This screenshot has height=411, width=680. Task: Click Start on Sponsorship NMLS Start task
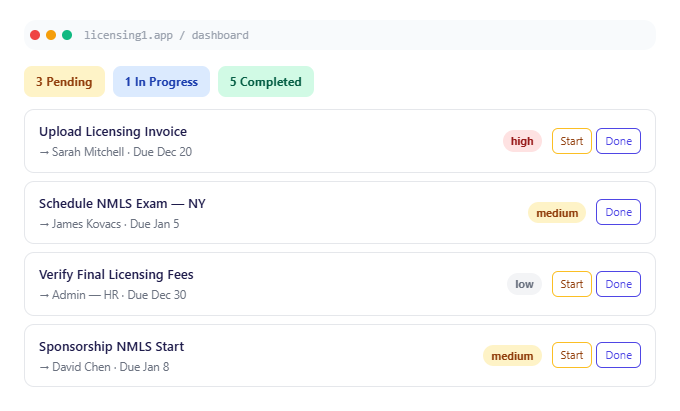[x=572, y=355]
